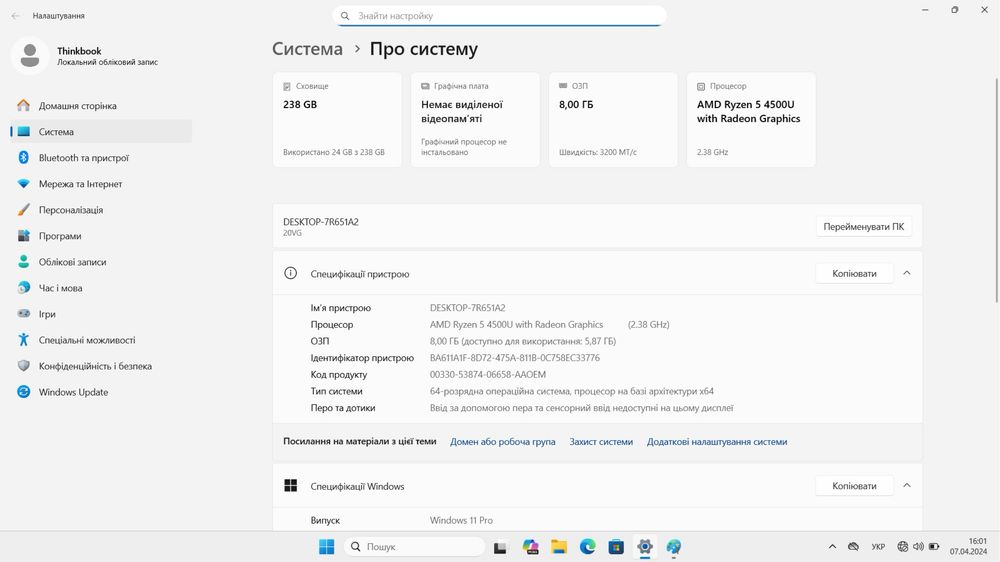
Task: Open Додаткові налаштування системи link
Action: pyautogui.click(x=717, y=441)
